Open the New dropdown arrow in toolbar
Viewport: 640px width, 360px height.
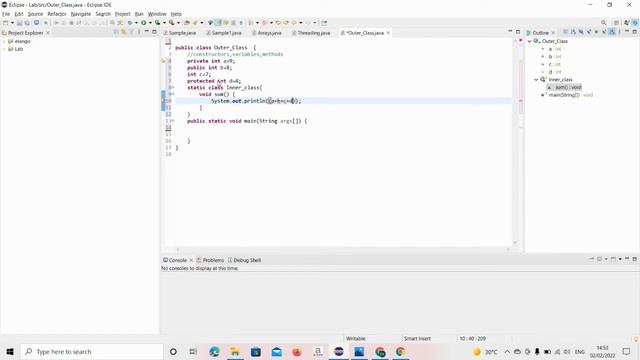12,23
